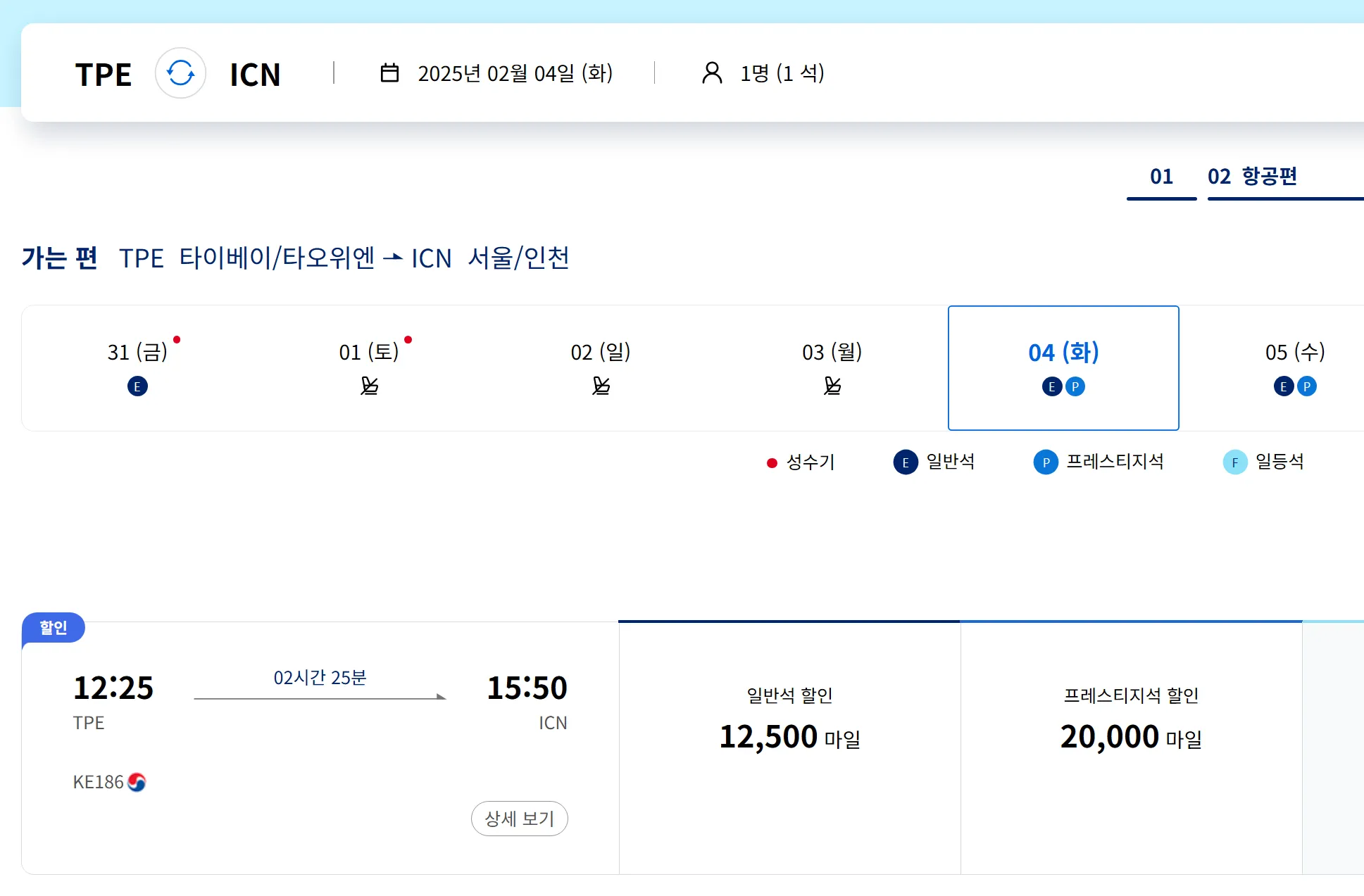Click the no-seat icon under 01 (토)

369,386
